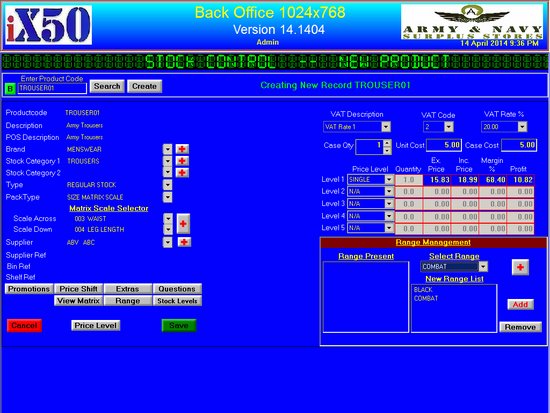Open the Level 2 price level dropdown
550x413 pixels.
click(389, 191)
